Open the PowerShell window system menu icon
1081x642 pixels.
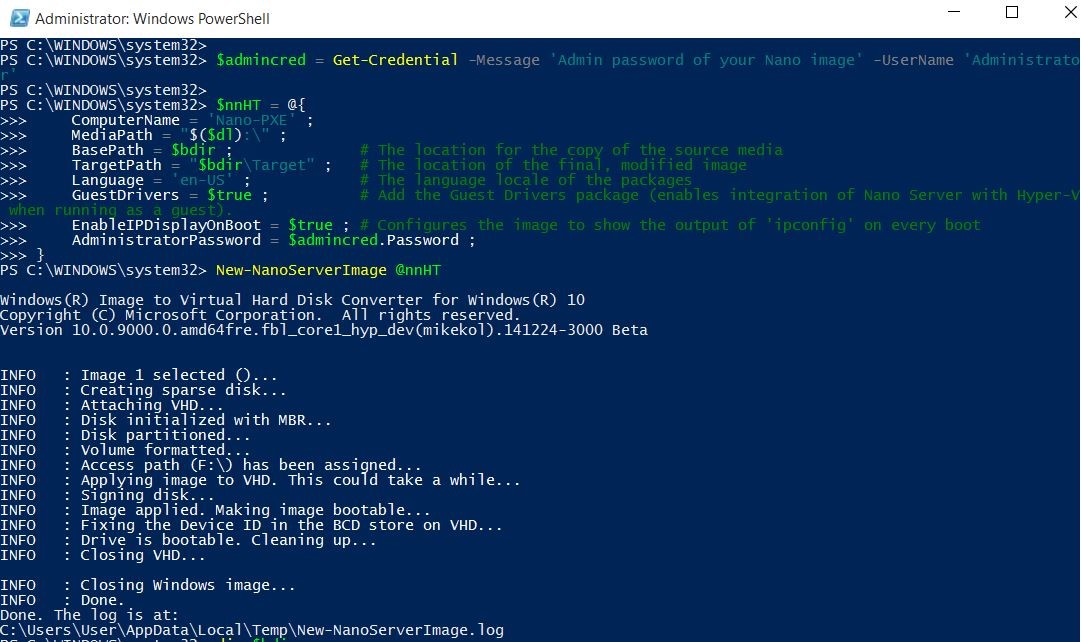click(x=19, y=18)
